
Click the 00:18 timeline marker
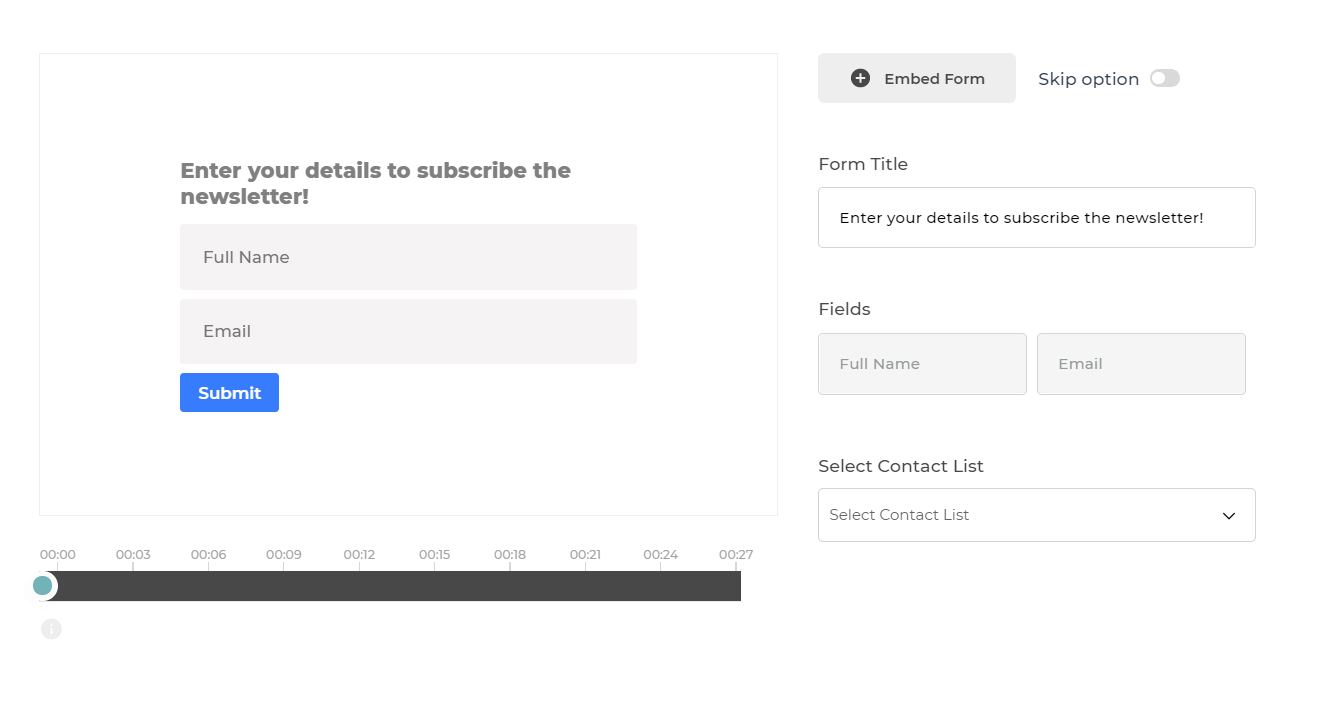[510, 555]
